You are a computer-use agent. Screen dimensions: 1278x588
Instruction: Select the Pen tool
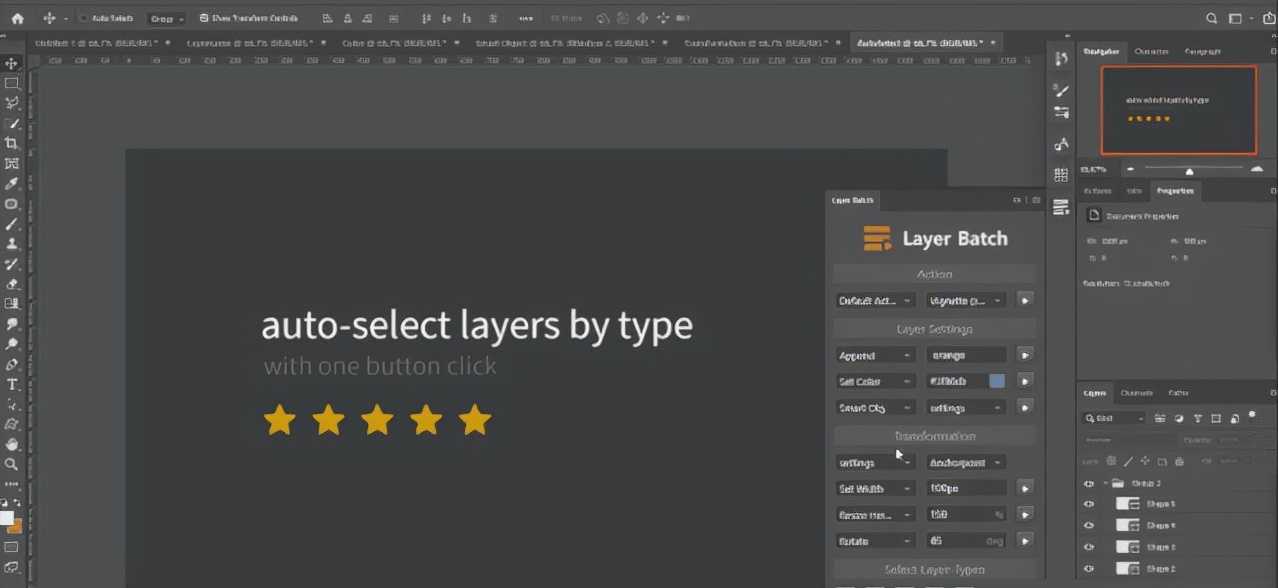coord(12,365)
